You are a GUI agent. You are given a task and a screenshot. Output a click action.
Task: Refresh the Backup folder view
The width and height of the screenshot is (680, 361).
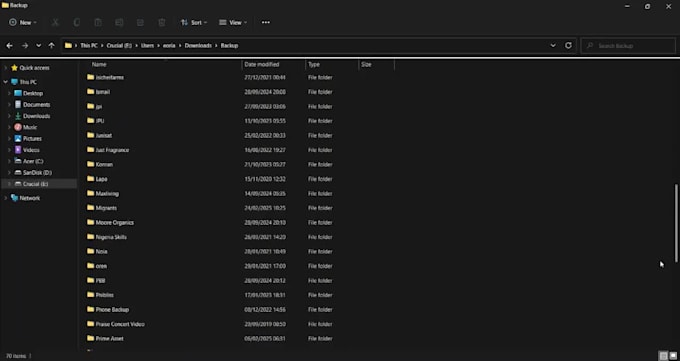[x=568, y=46]
